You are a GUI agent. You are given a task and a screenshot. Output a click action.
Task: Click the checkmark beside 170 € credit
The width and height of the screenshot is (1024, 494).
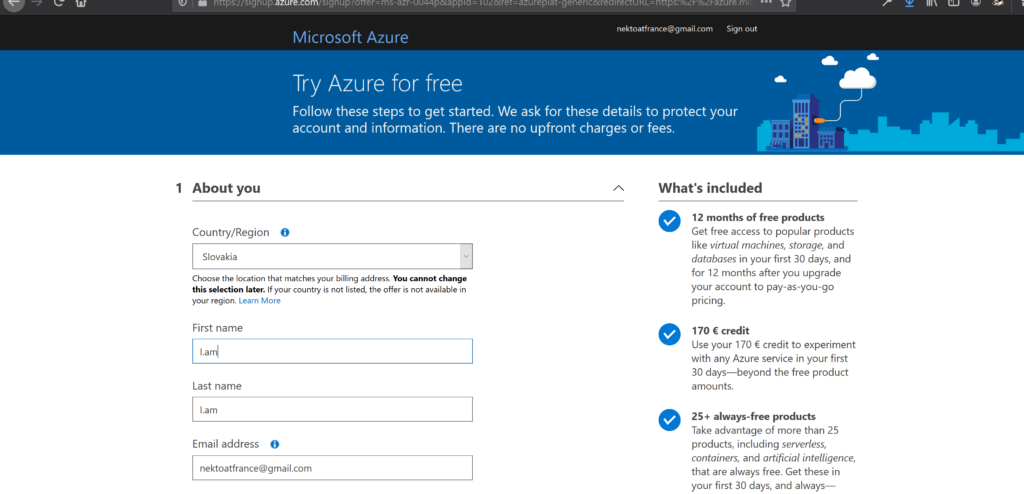tap(669, 334)
